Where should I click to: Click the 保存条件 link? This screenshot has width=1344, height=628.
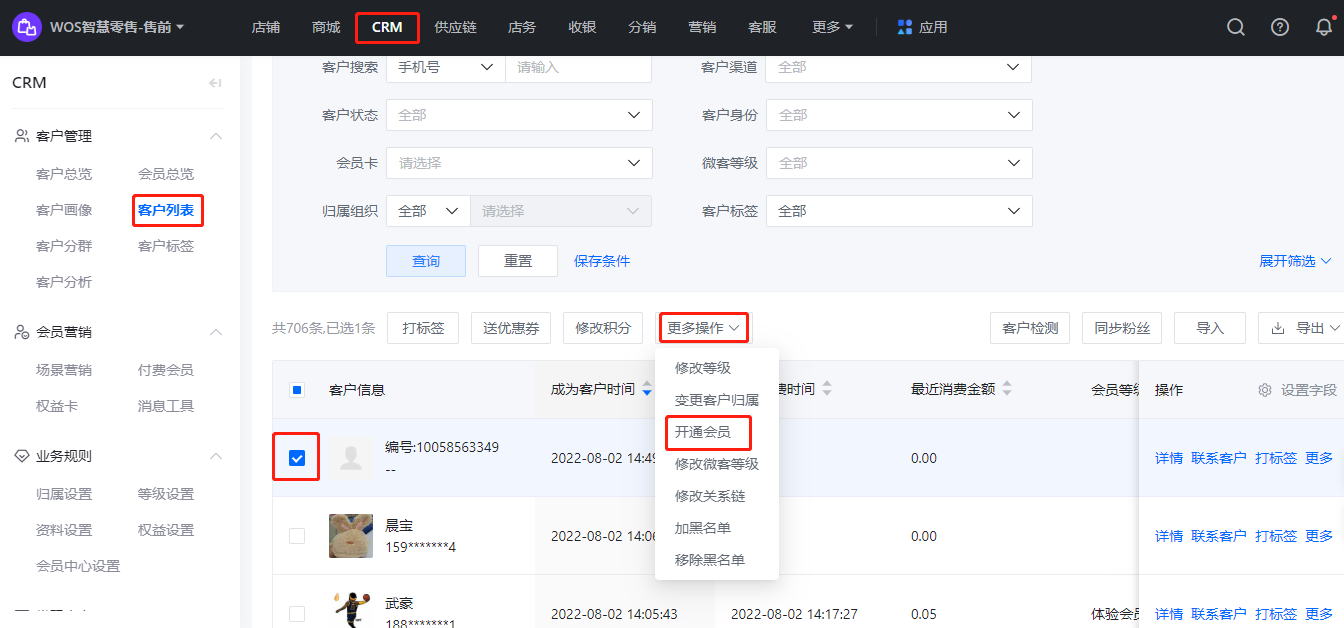(602, 261)
